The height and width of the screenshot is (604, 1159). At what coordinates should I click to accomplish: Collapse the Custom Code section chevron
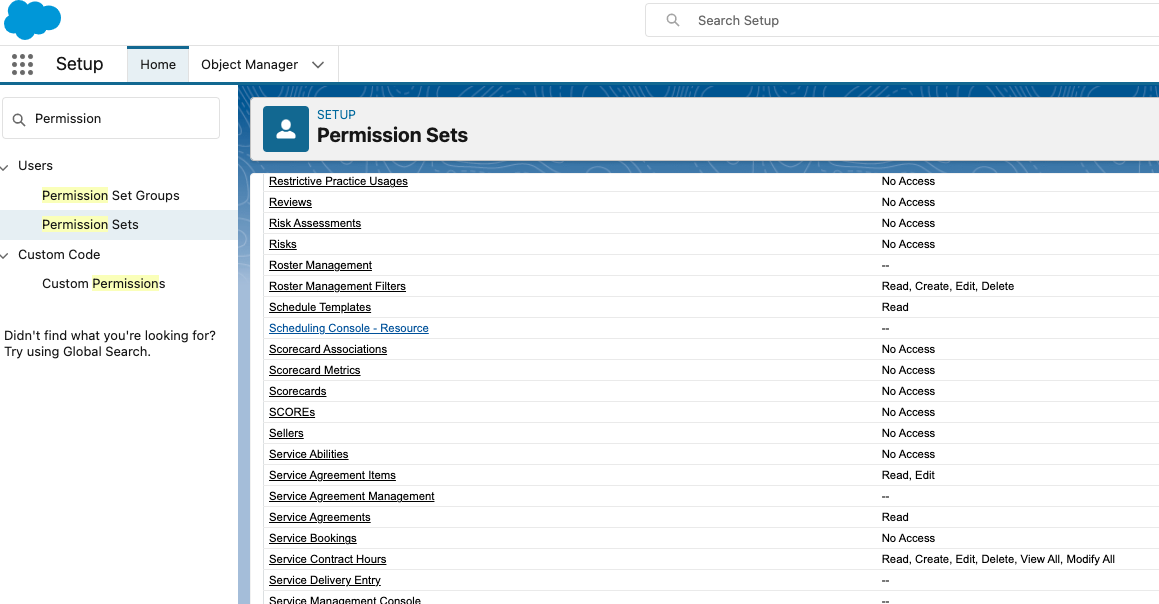pyautogui.click(x=5, y=255)
